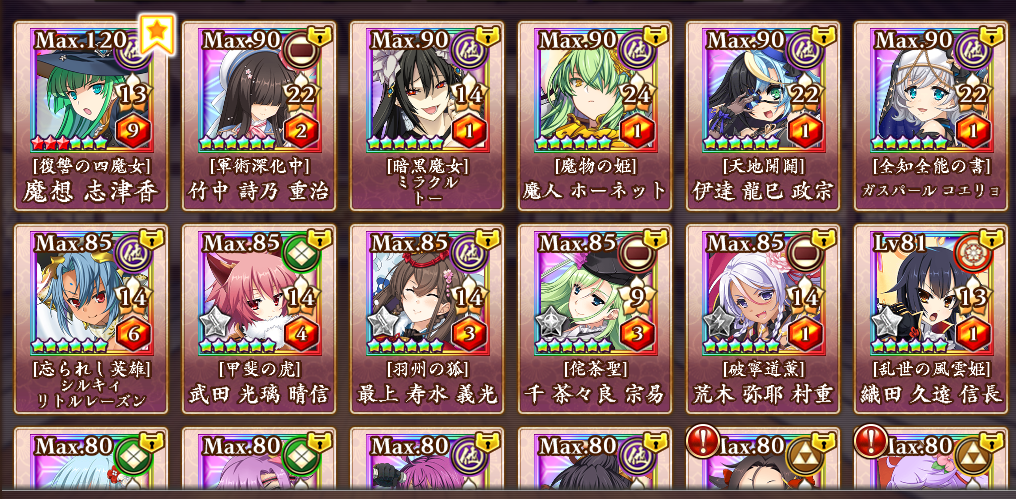The image size is (1016, 499).
Task: Open the 武田 光璃 晴信 card portrait
Action: (259, 294)
